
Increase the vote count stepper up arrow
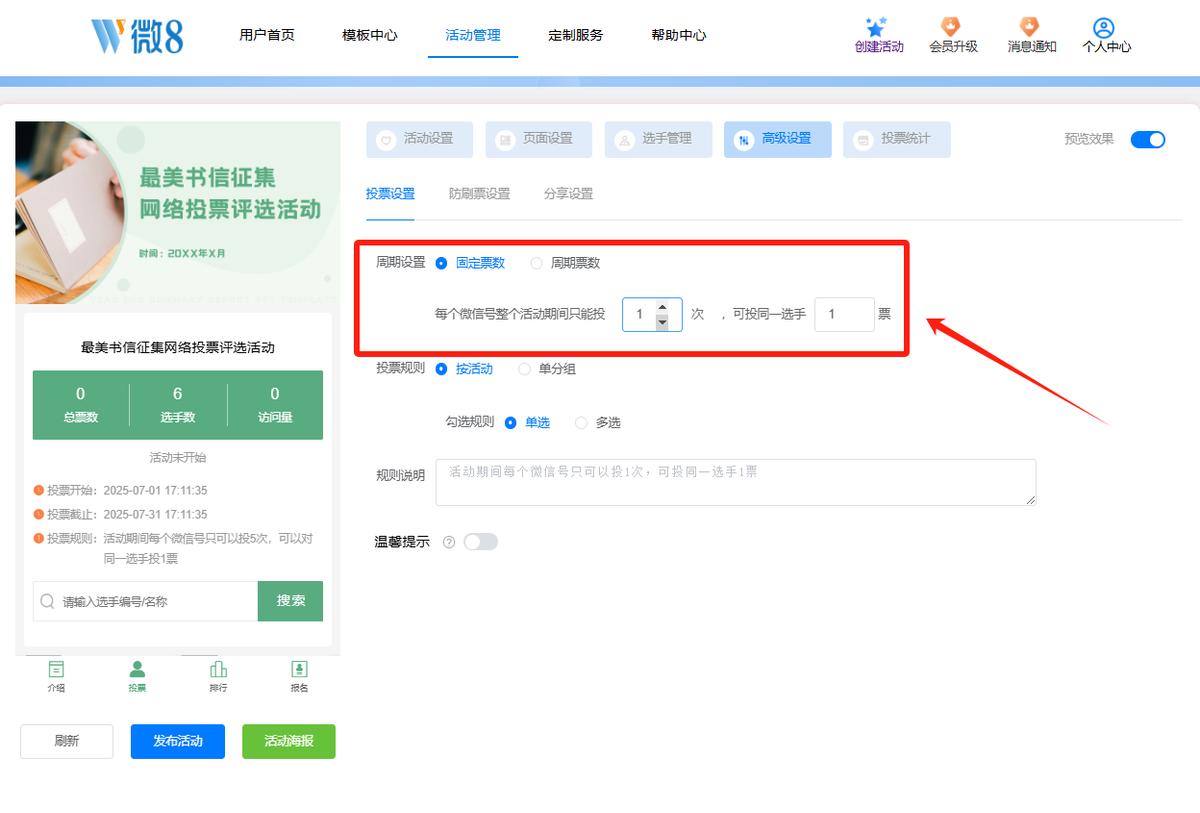662,307
